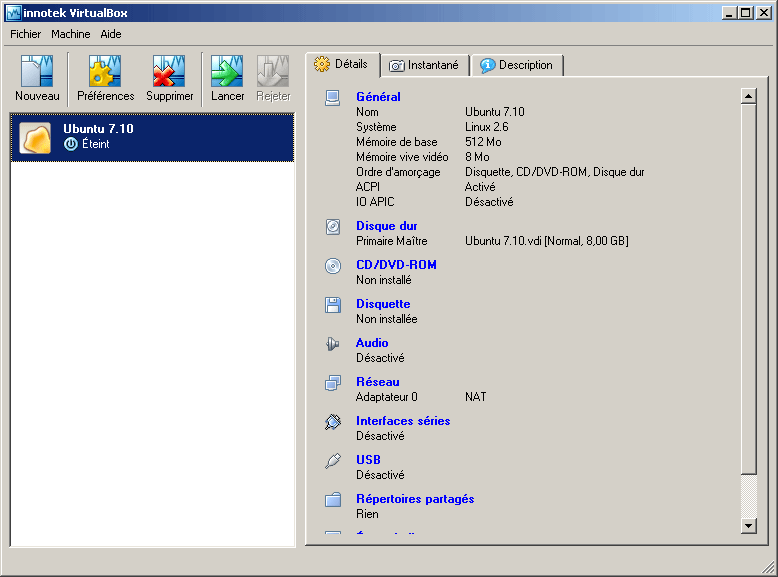
Task: Click the Général computer icon
Action: pyautogui.click(x=332, y=98)
